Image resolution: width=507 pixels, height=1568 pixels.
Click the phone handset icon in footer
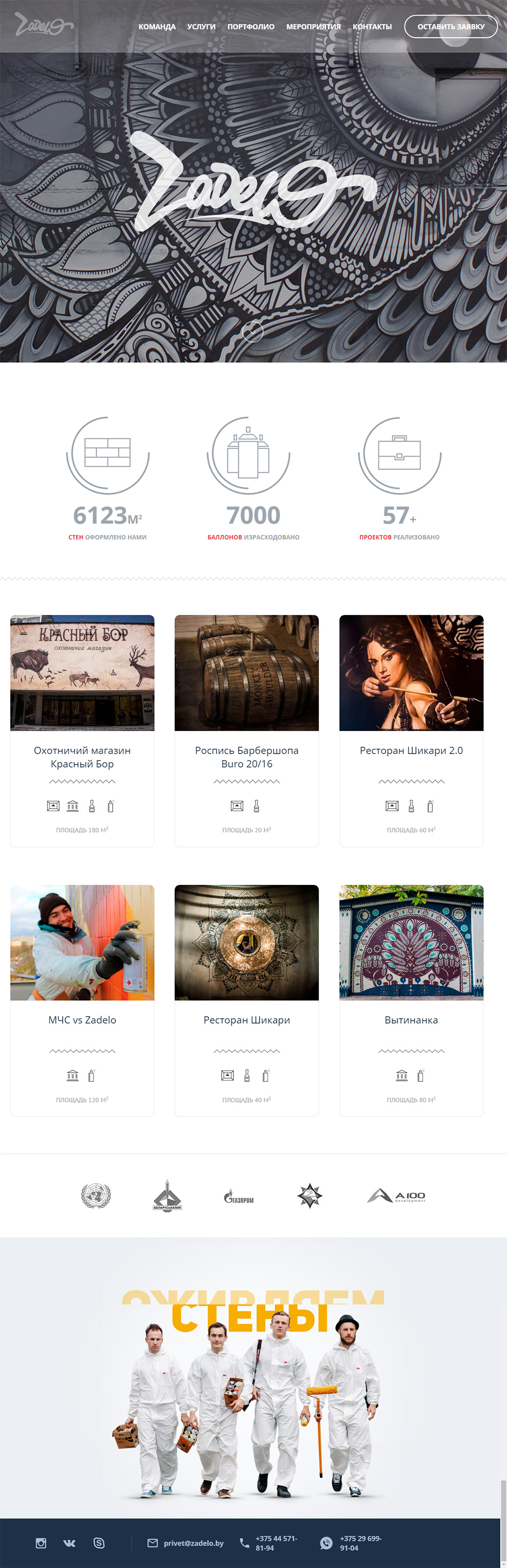[x=244, y=1543]
